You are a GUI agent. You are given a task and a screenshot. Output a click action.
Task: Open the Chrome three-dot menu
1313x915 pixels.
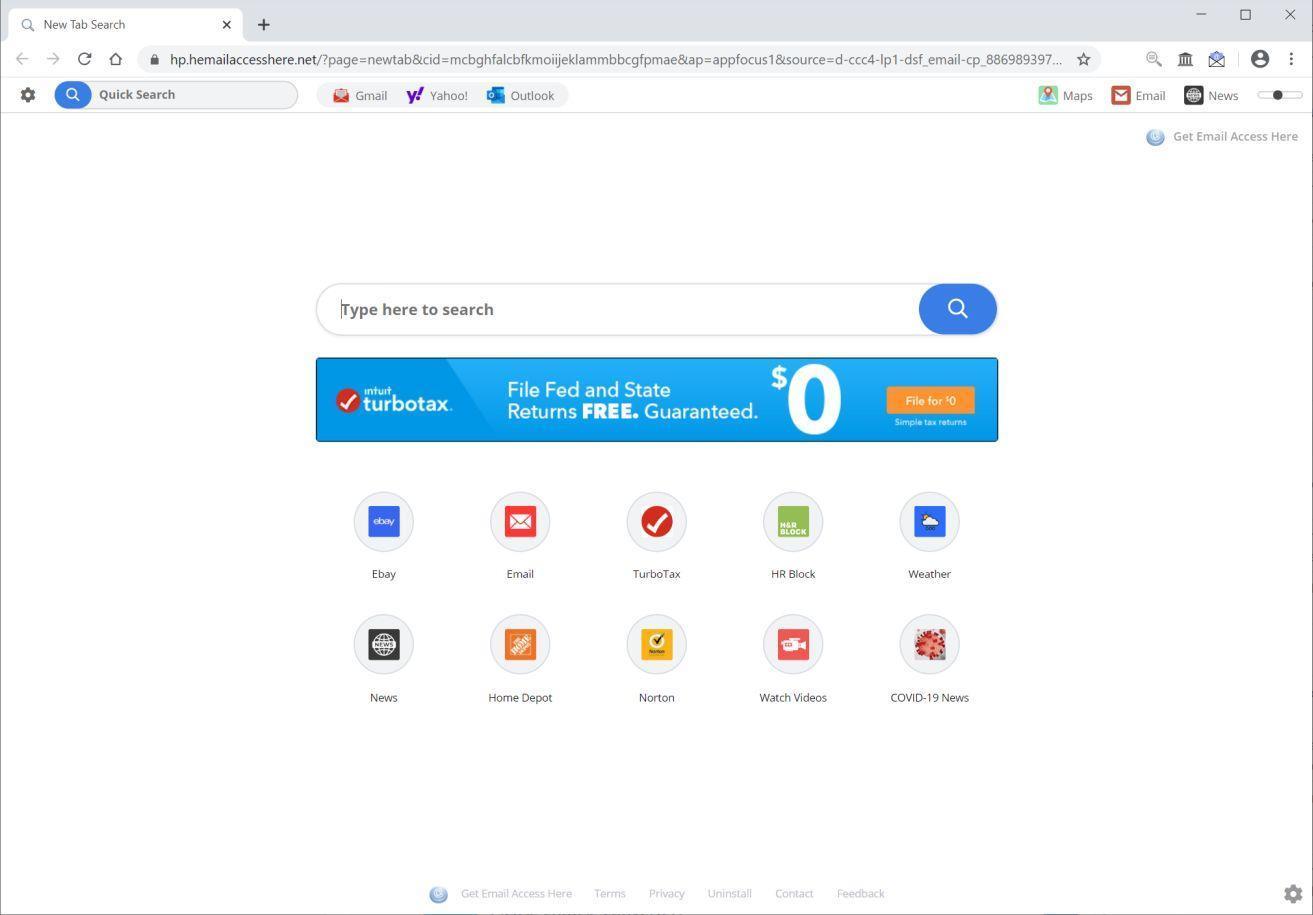point(1291,59)
